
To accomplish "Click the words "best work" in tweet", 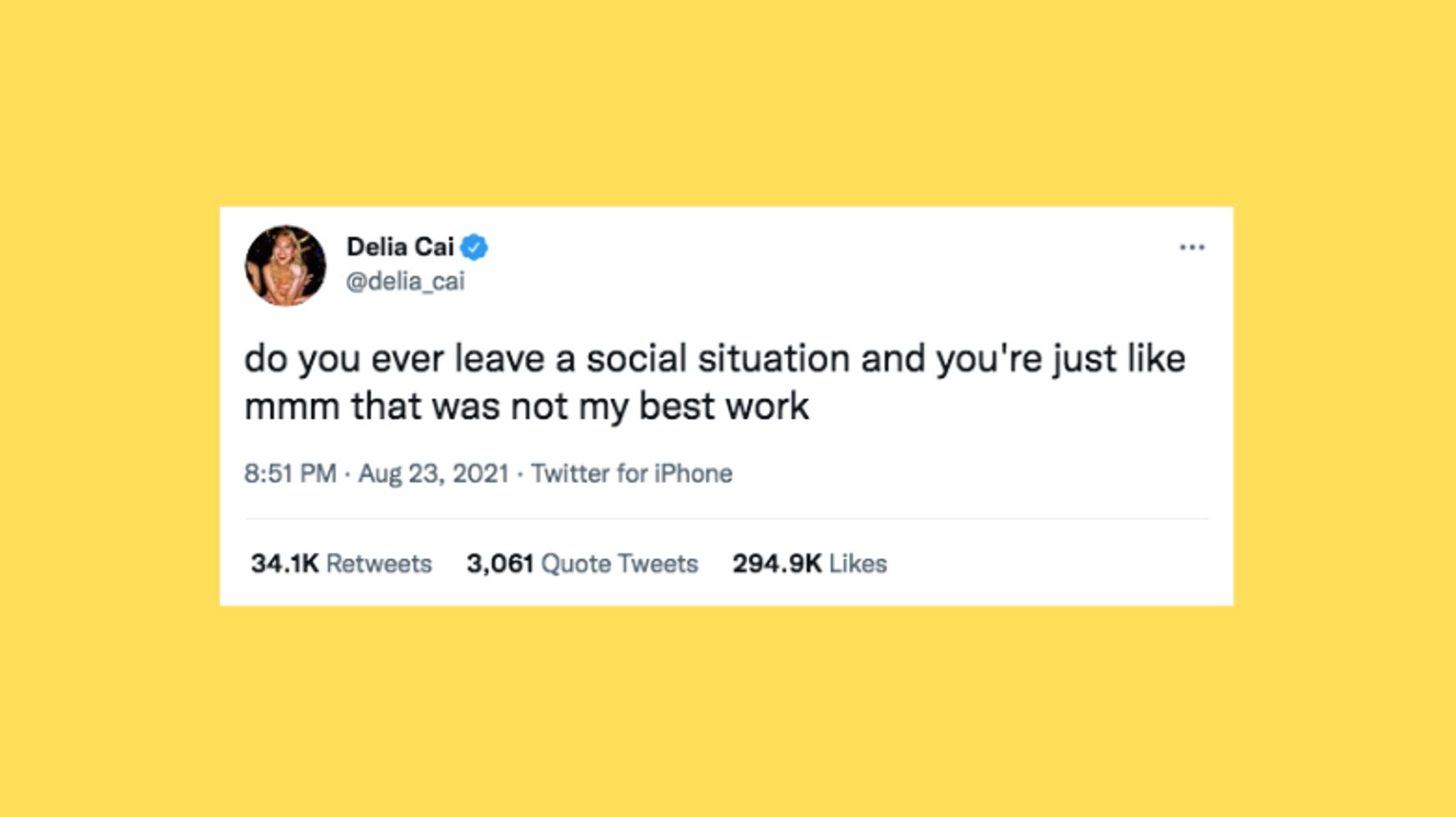I will click(723, 406).
